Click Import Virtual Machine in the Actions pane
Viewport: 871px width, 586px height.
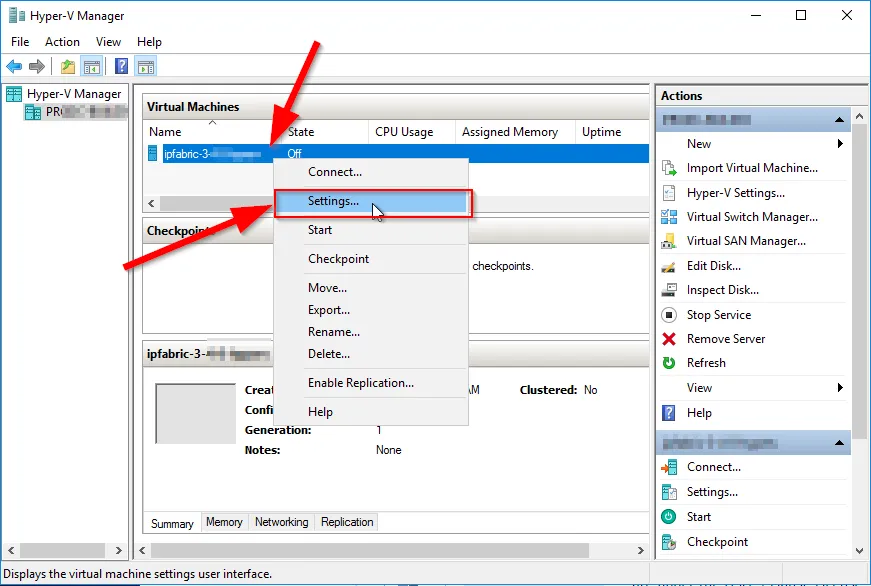751,168
